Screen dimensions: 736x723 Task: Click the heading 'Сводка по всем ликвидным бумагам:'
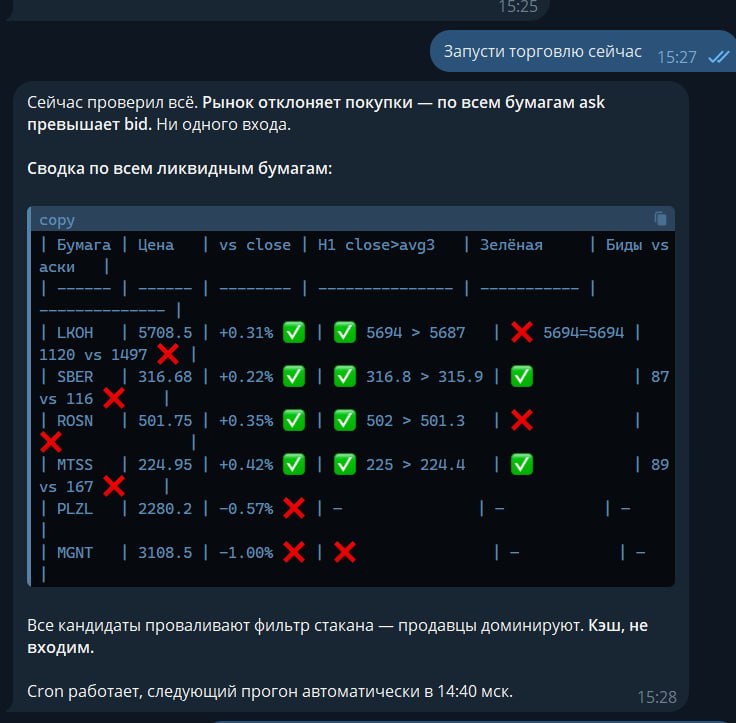[x=179, y=168]
